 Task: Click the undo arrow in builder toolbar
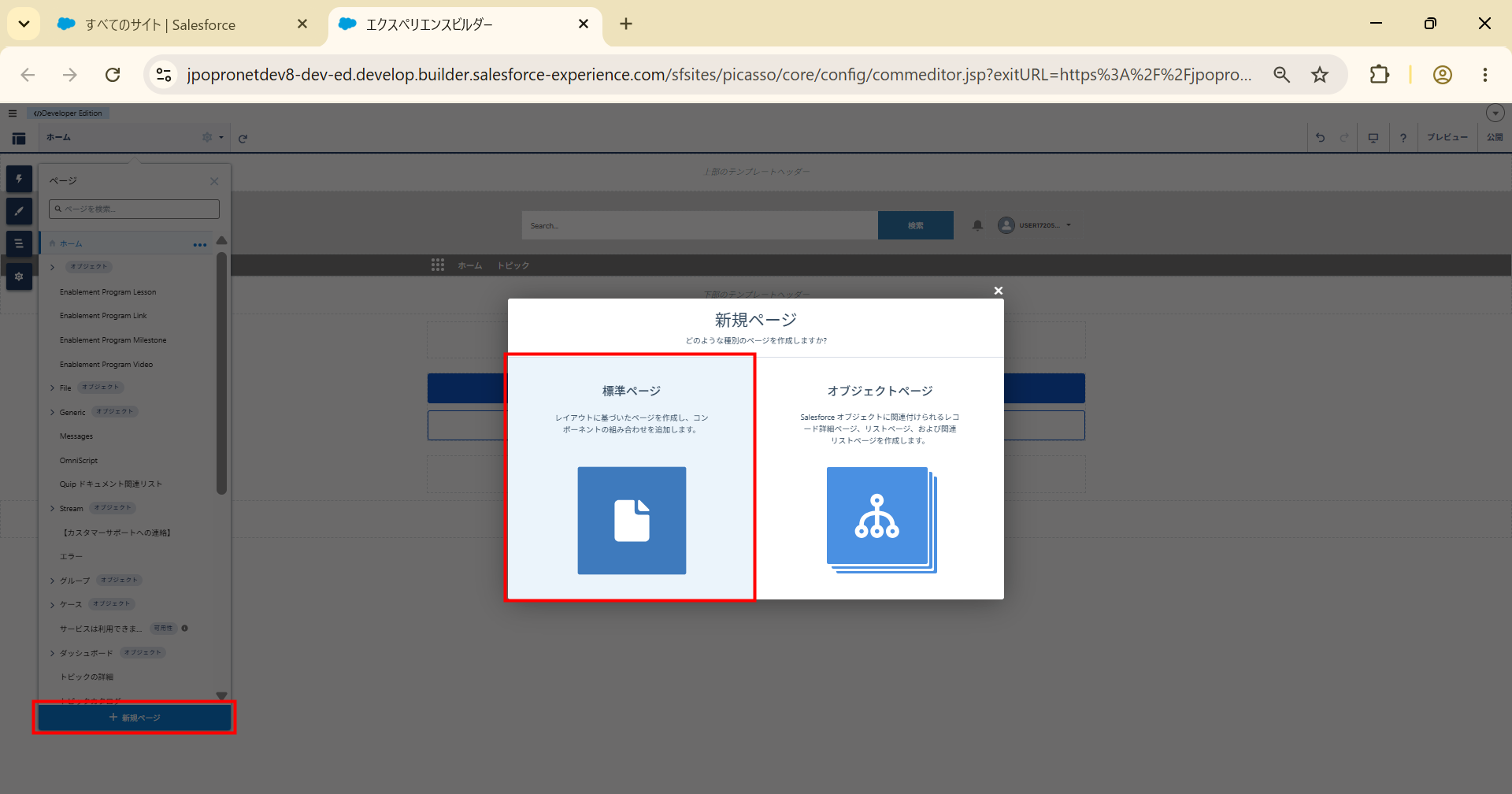(1321, 138)
